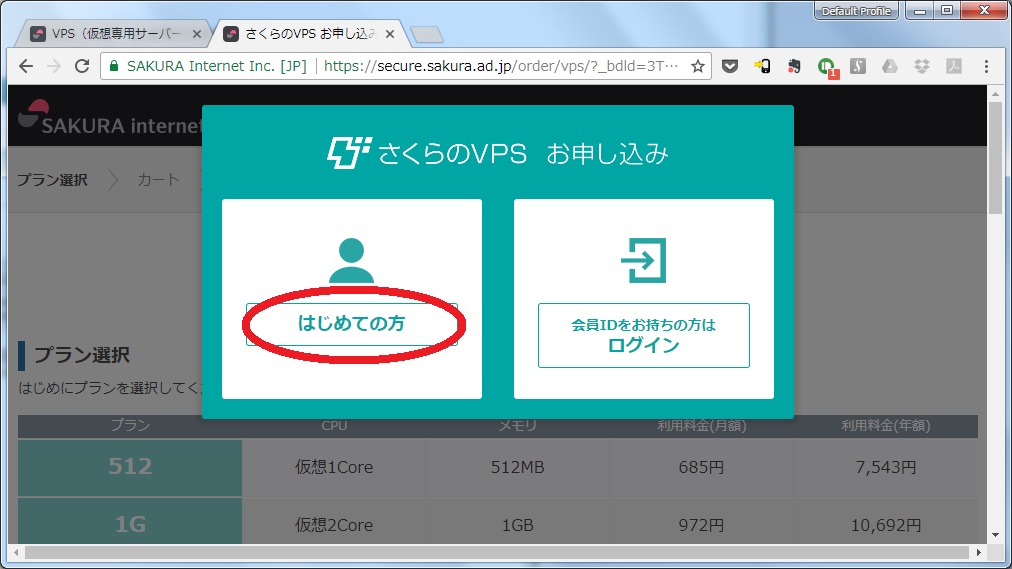Select the 1G plan cell
Screen dimensions: 1012x569
point(130,521)
